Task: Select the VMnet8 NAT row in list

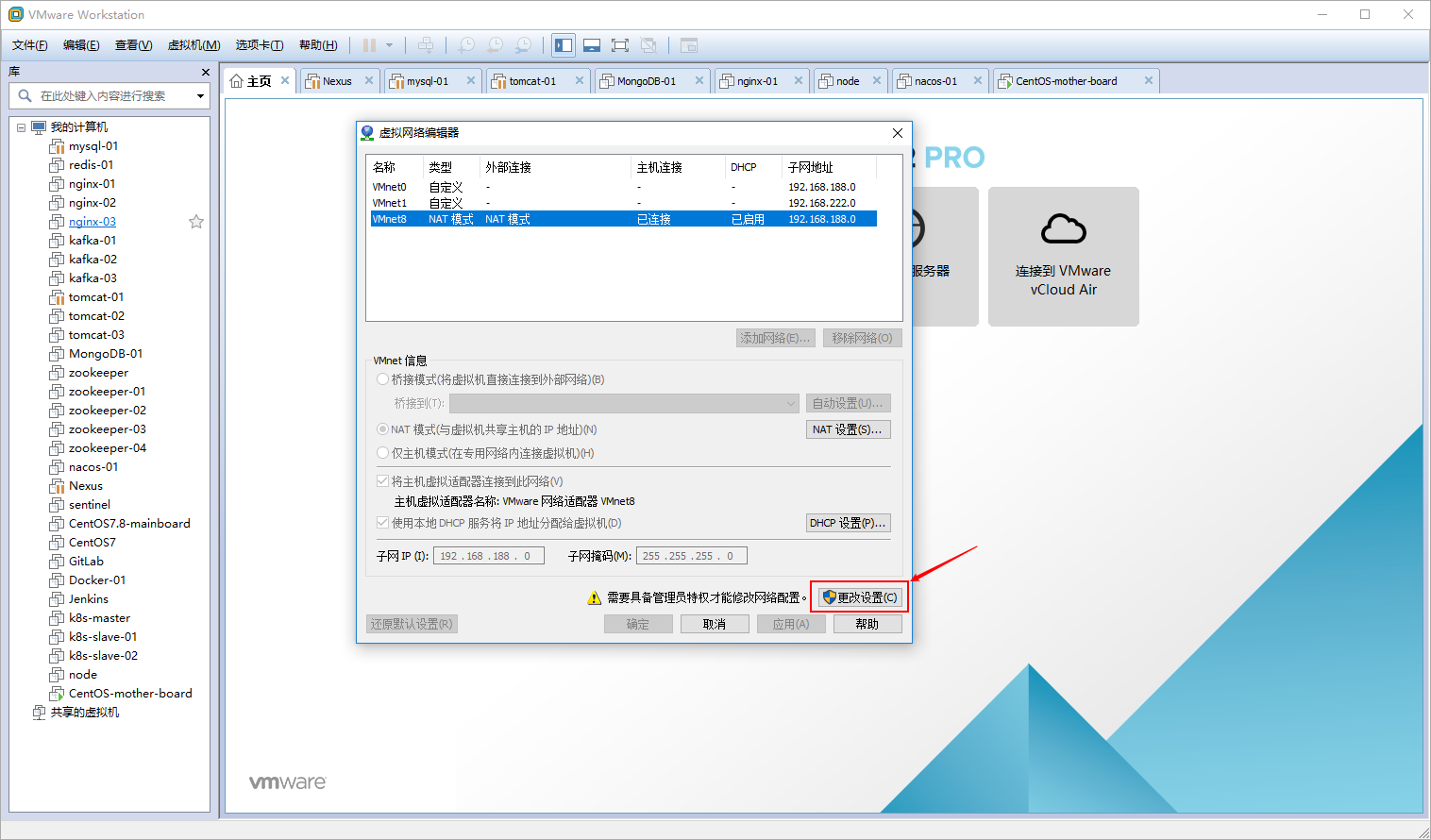Action: 623,219
